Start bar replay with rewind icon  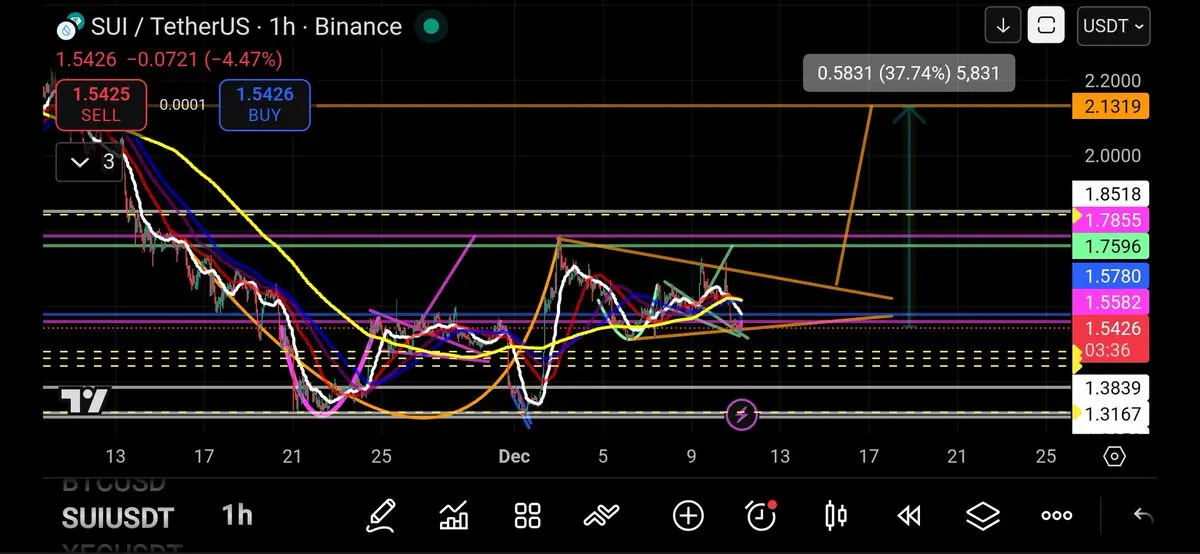coord(908,516)
